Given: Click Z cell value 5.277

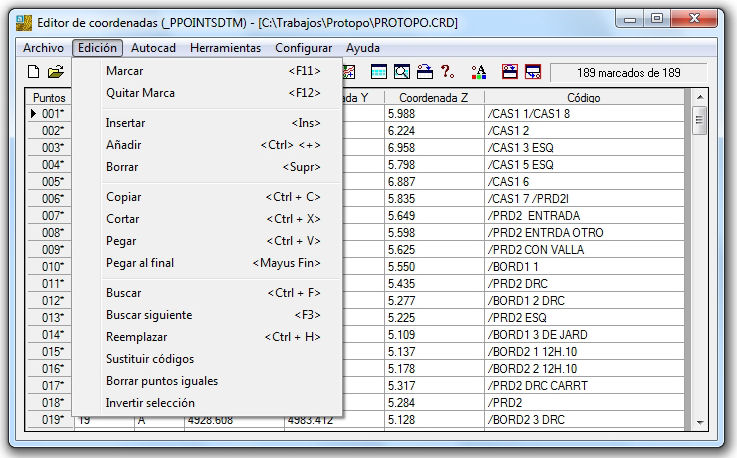Looking at the screenshot, I should (434, 300).
